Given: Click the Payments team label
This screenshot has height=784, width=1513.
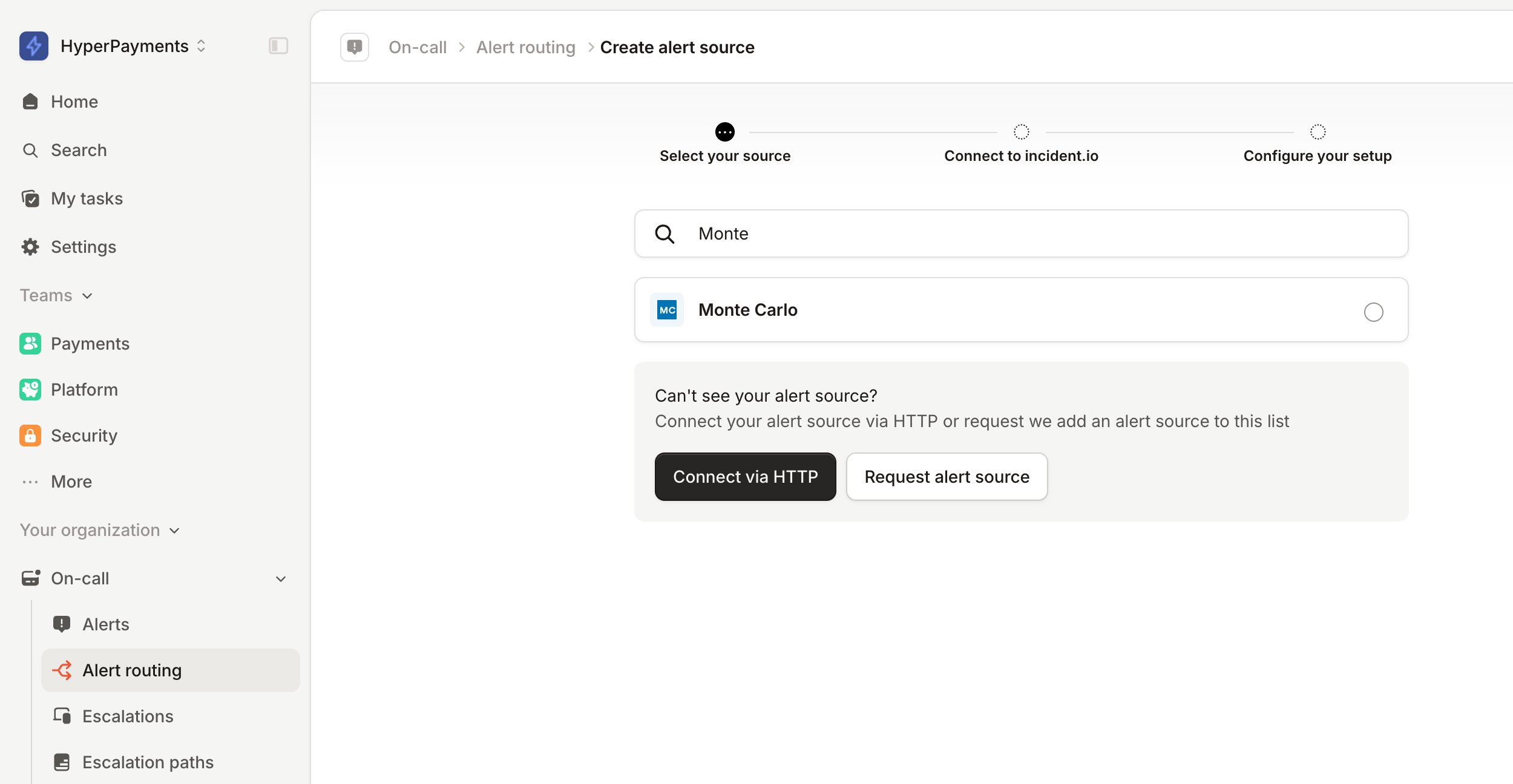Looking at the screenshot, I should click(x=90, y=344).
